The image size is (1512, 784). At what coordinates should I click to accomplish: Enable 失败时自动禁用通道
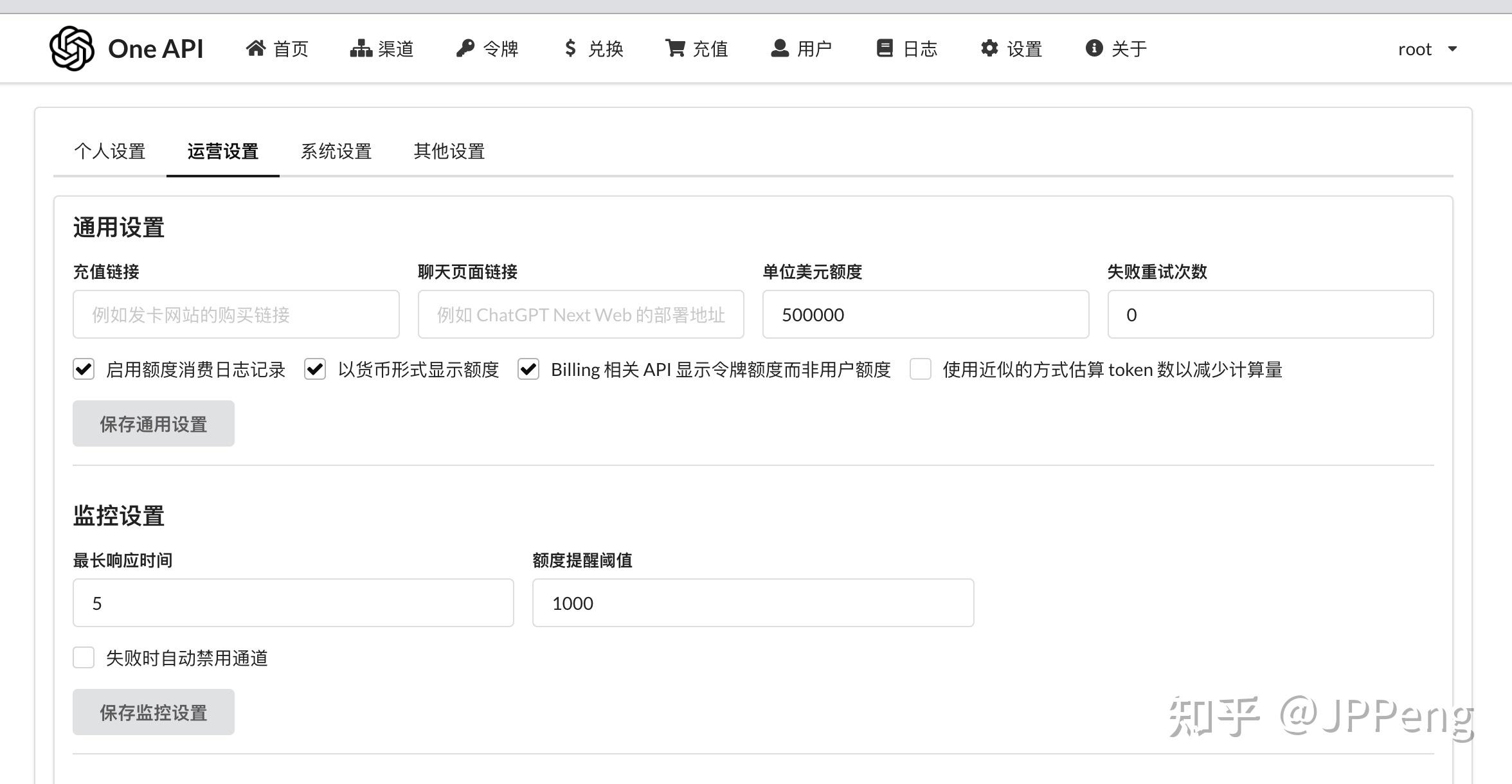[83, 657]
